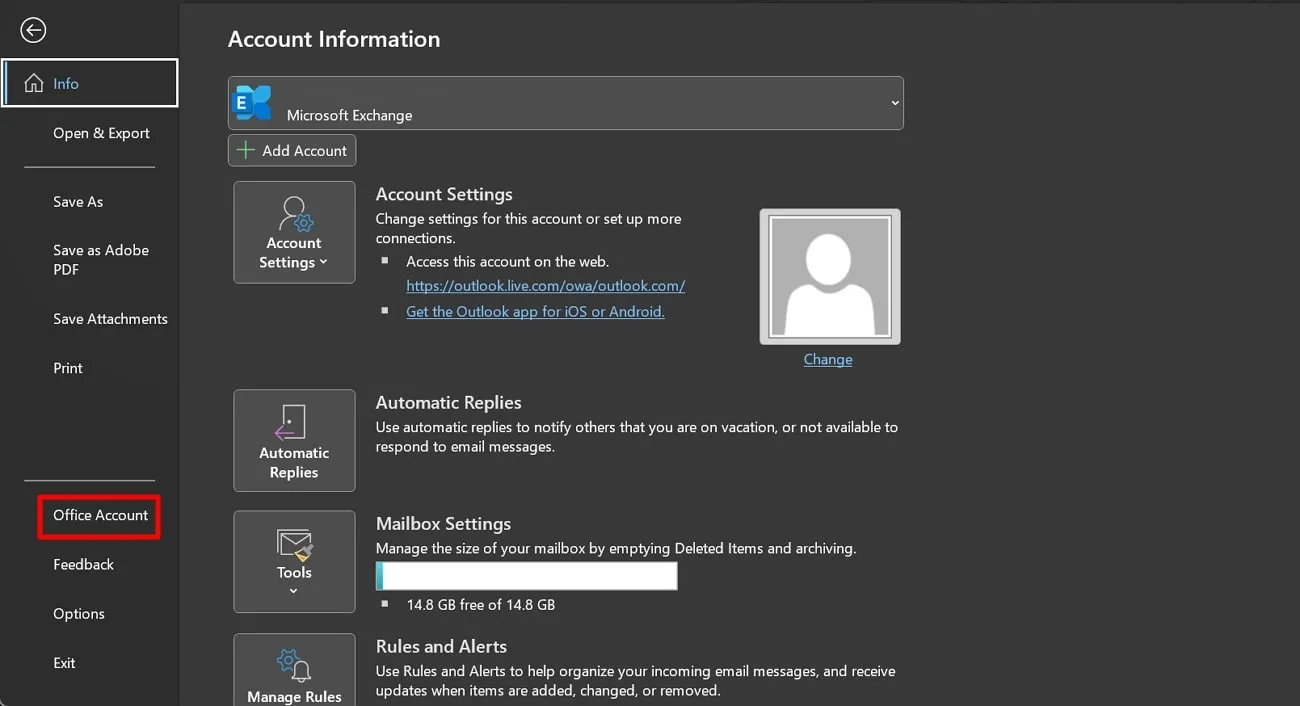Click the back arrow to exit Account Information

coord(33,29)
